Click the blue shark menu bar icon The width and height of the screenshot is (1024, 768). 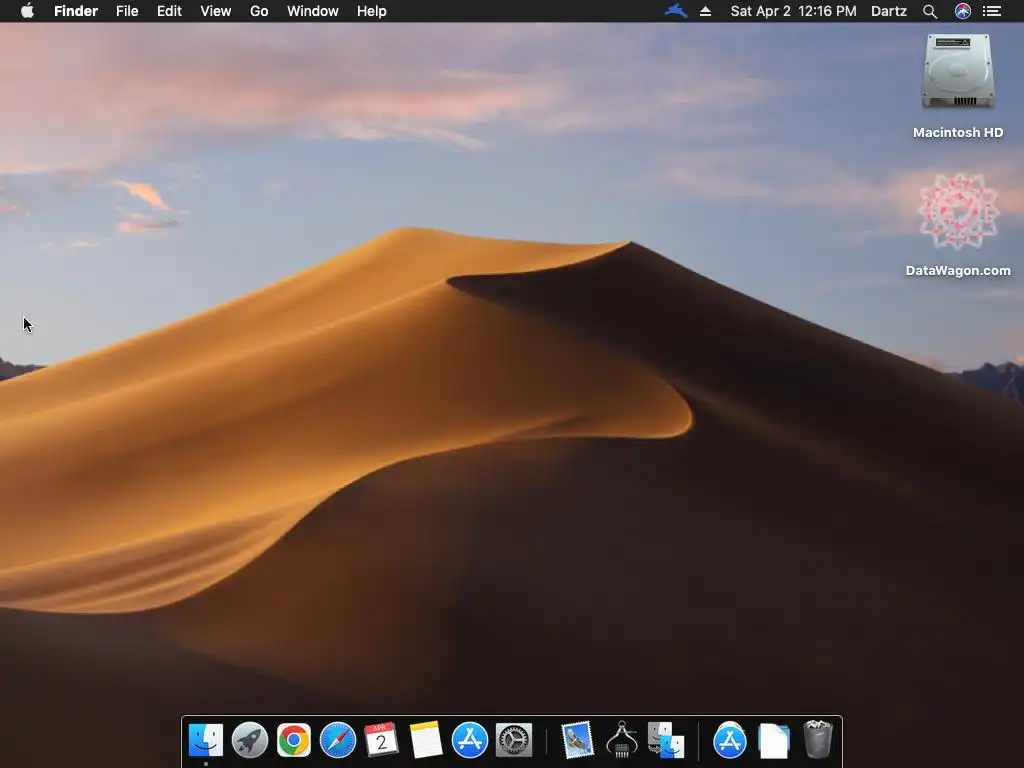coord(676,11)
